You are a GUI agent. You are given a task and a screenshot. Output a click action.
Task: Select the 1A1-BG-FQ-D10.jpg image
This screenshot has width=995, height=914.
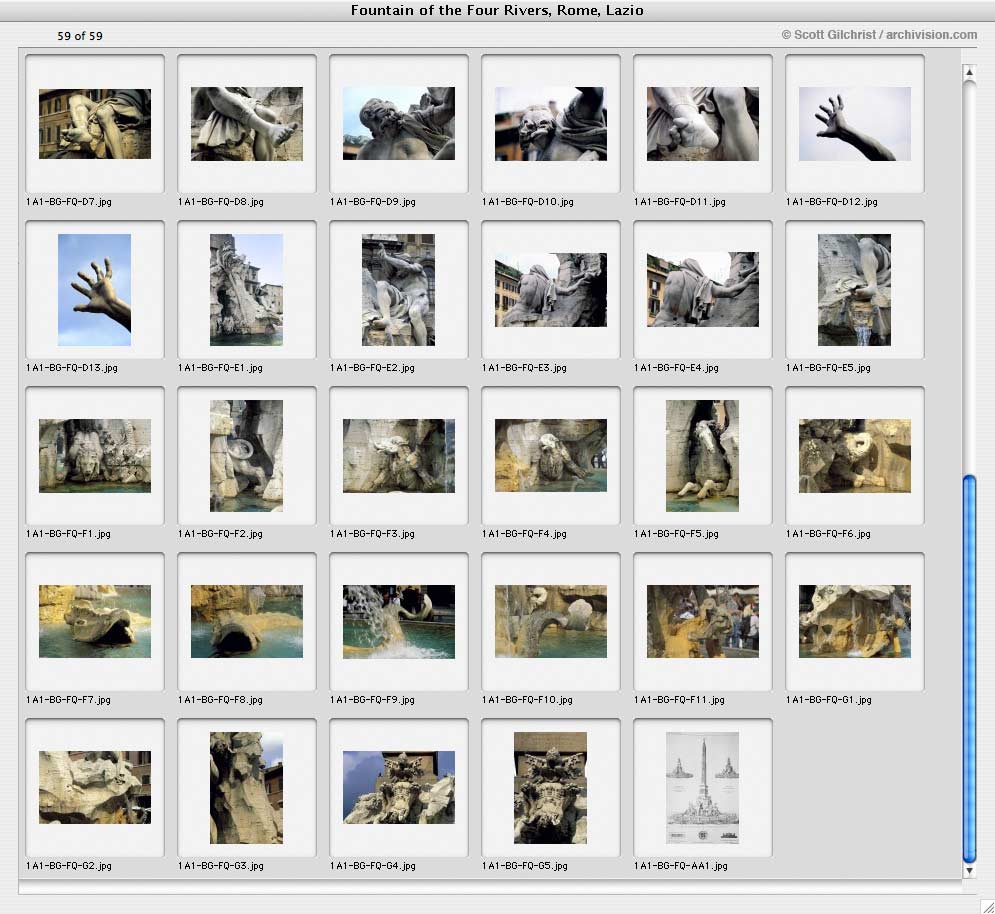pos(551,124)
